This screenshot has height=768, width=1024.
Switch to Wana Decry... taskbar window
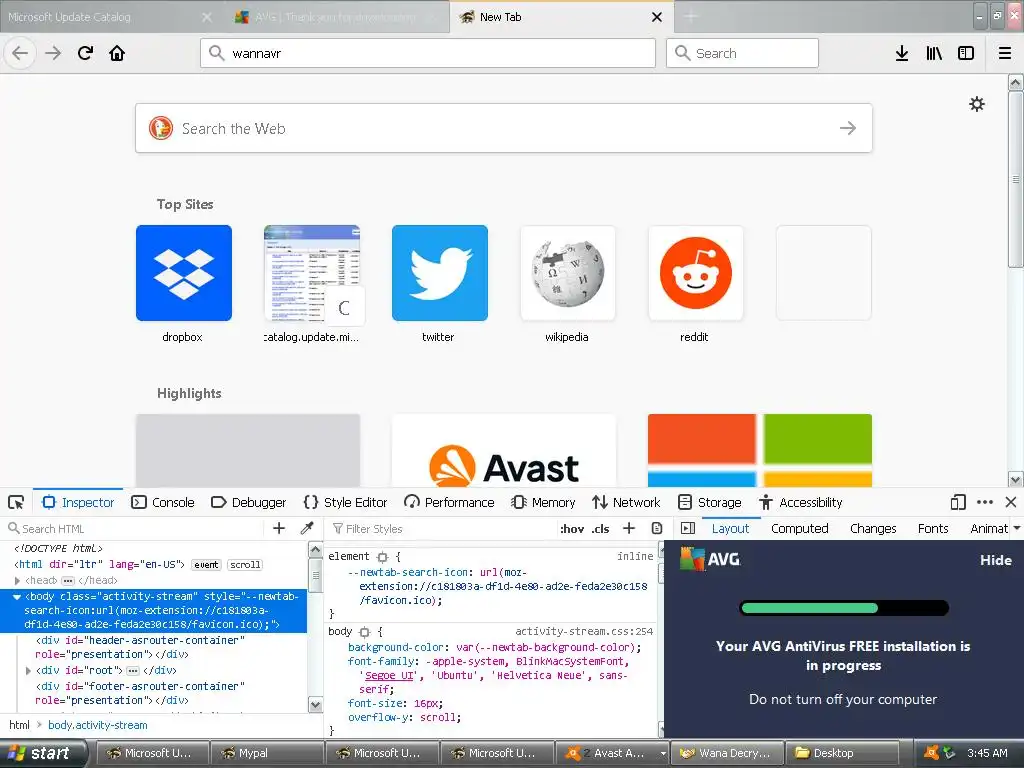pos(727,753)
